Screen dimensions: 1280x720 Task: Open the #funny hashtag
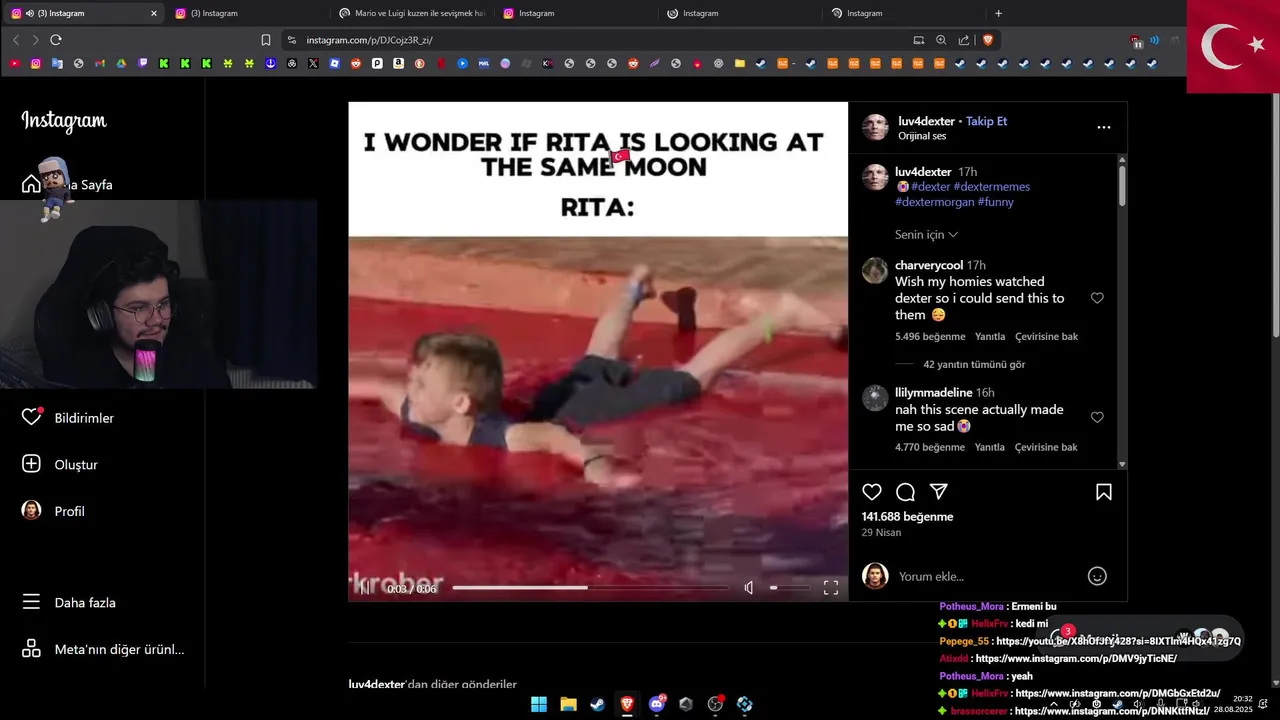point(996,202)
